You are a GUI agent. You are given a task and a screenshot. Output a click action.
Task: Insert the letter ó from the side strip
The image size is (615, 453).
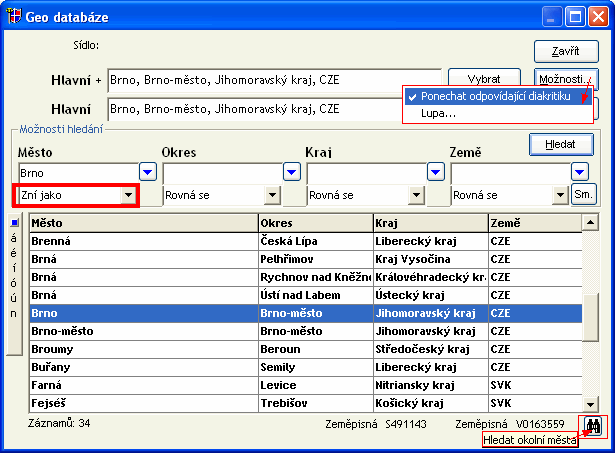14,283
